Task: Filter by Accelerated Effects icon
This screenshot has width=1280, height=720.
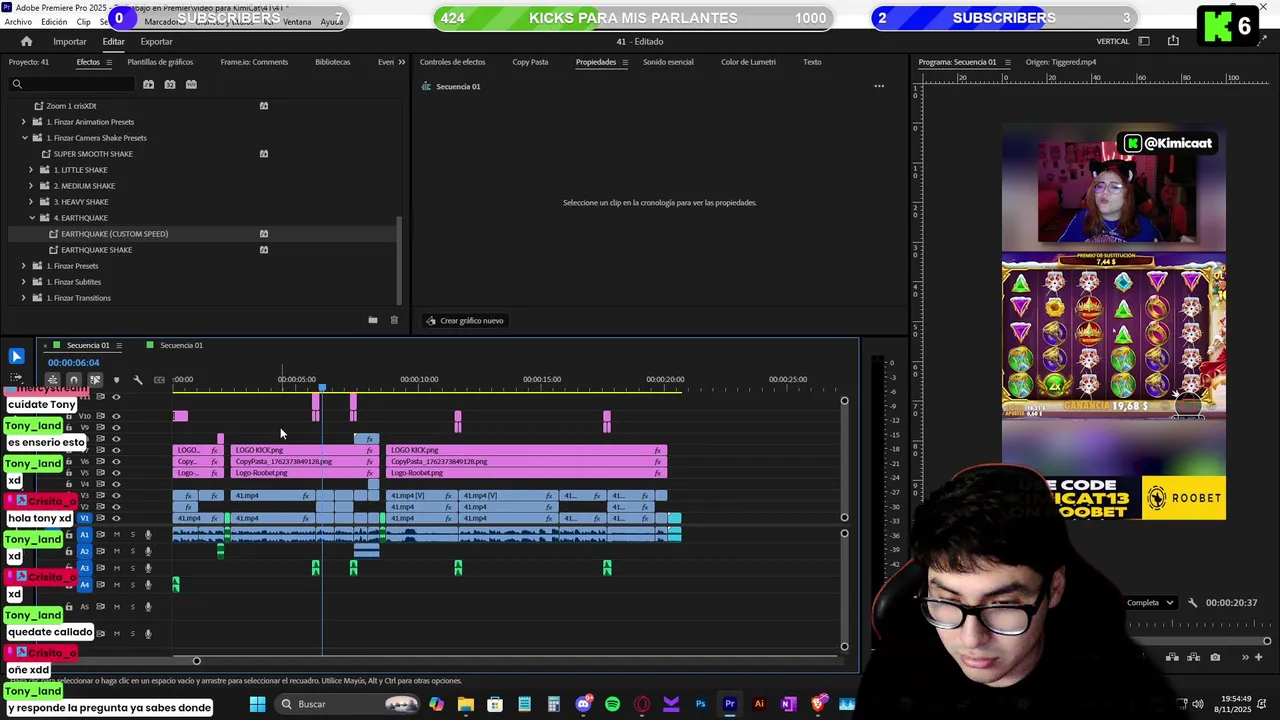Action: [148, 84]
